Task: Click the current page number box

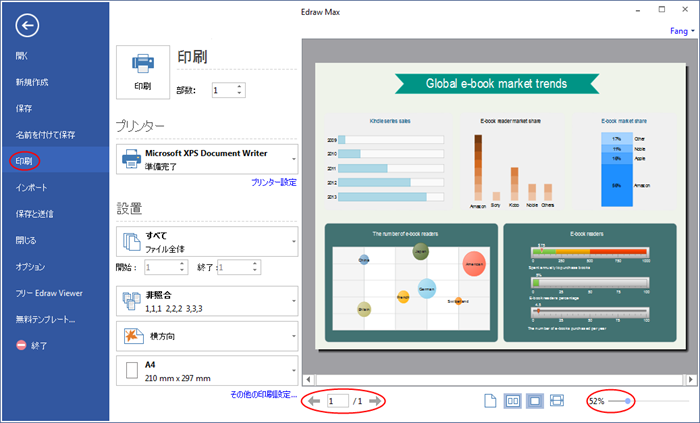Action: [338, 401]
